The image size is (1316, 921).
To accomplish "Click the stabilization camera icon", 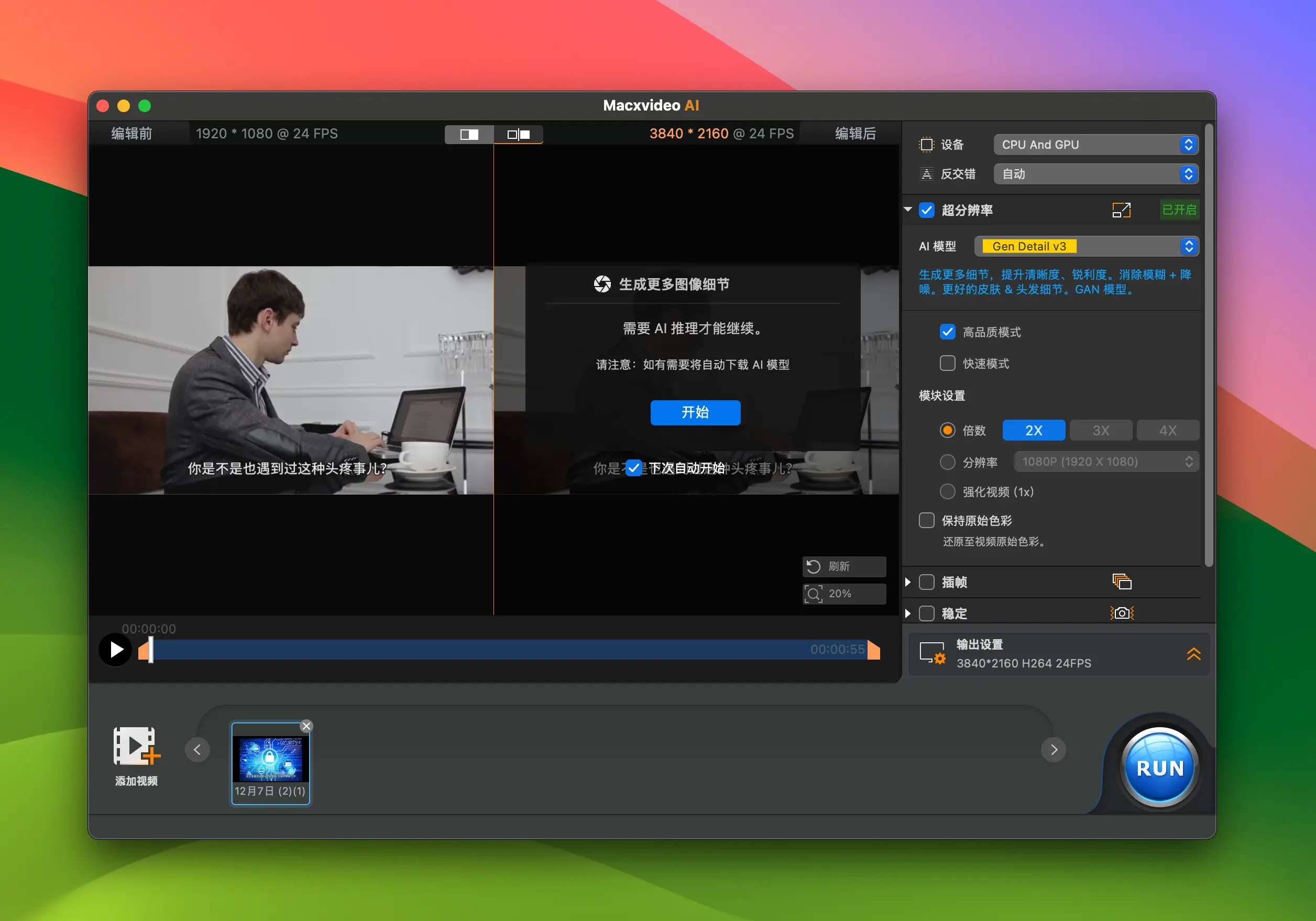I will click(x=1122, y=612).
